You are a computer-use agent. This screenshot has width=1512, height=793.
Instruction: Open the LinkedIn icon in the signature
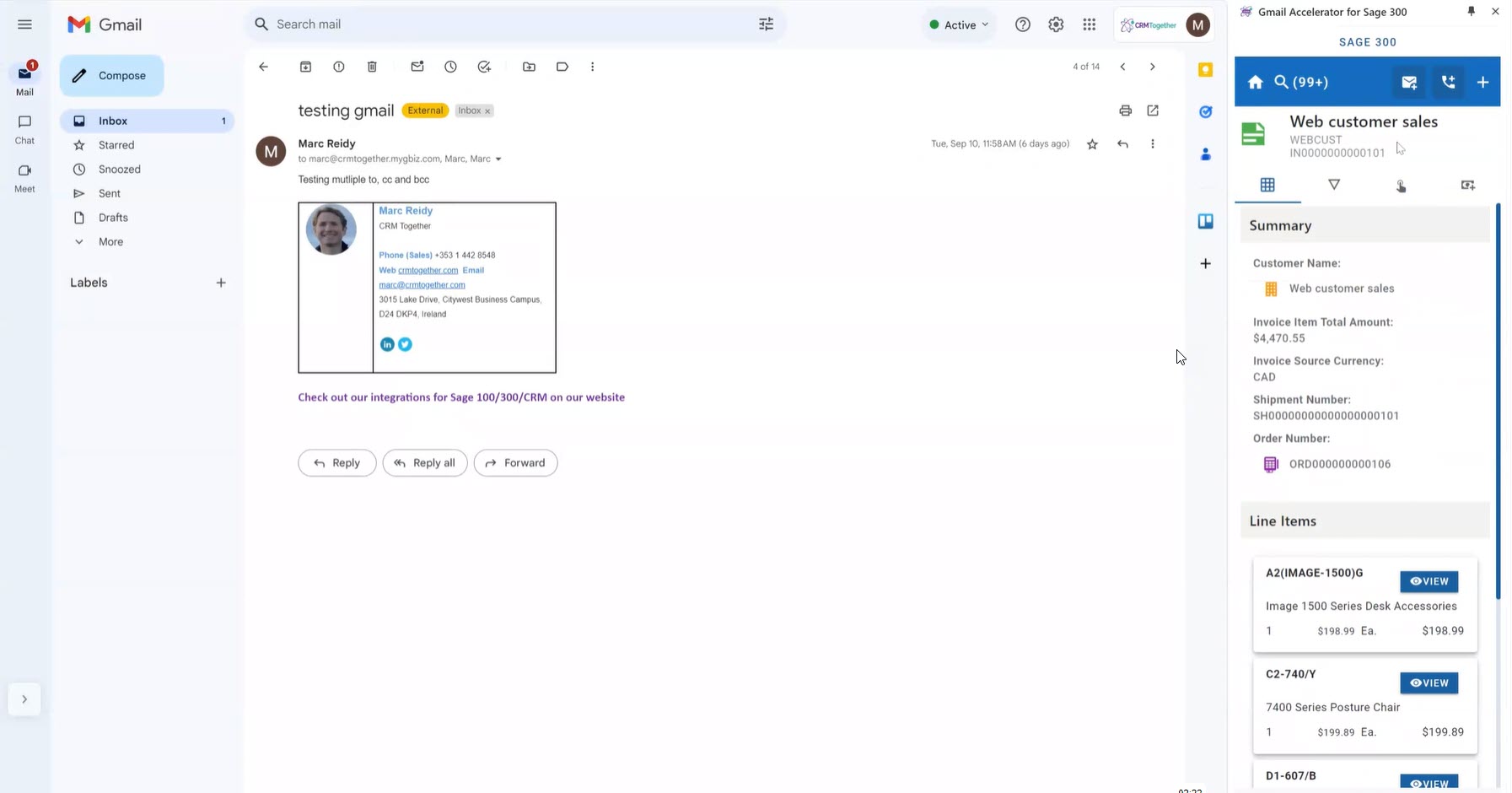coord(387,344)
